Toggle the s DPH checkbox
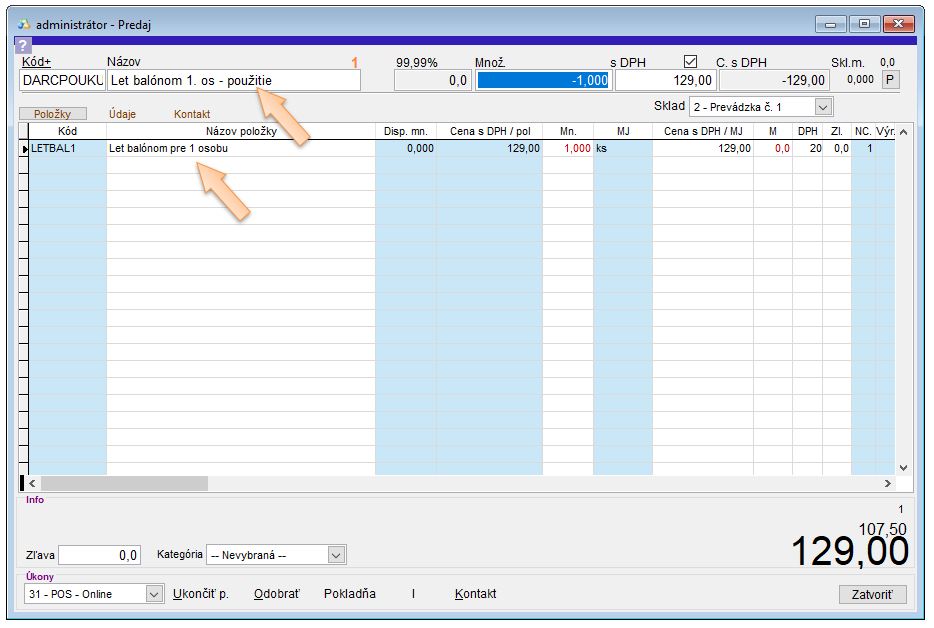 tap(690, 62)
